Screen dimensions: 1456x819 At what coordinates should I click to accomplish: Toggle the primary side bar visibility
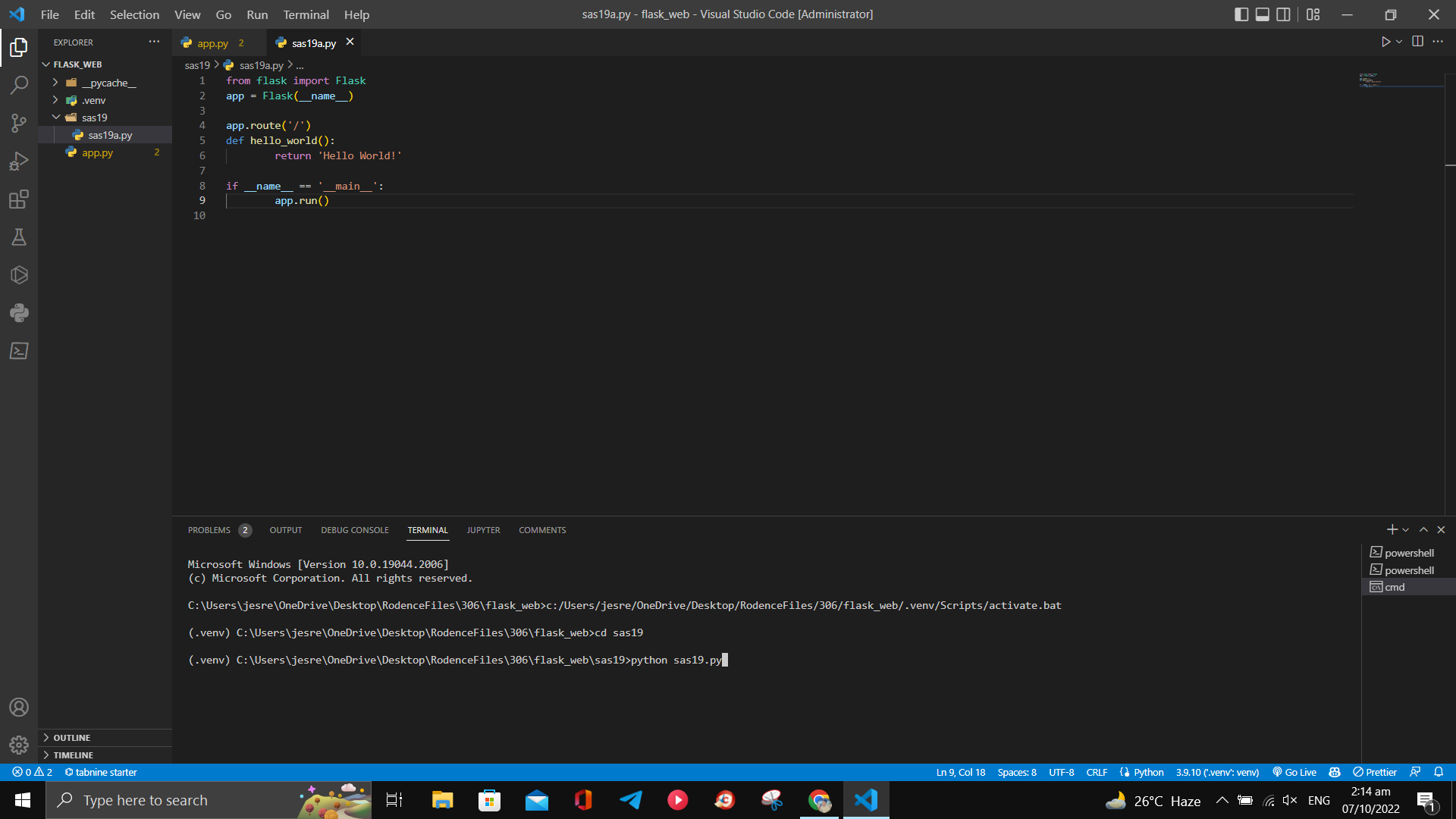[x=1241, y=14]
